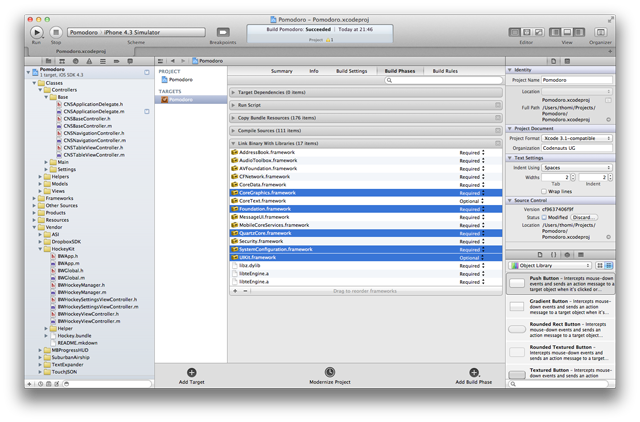640x422 pixels.
Task: Expand the Compile Sources build phase
Action: pos(234,130)
